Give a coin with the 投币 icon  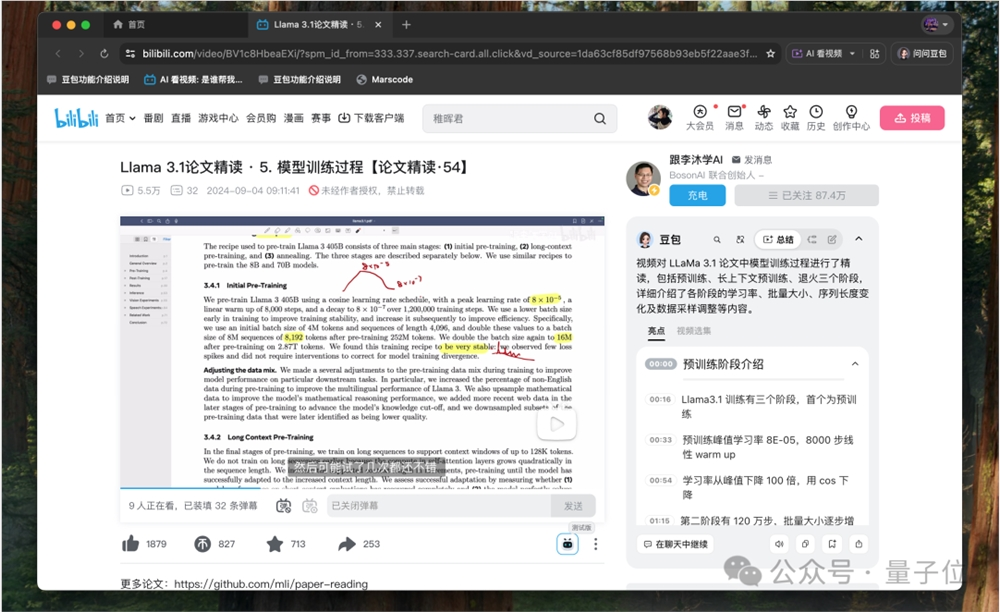click(204, 541)
